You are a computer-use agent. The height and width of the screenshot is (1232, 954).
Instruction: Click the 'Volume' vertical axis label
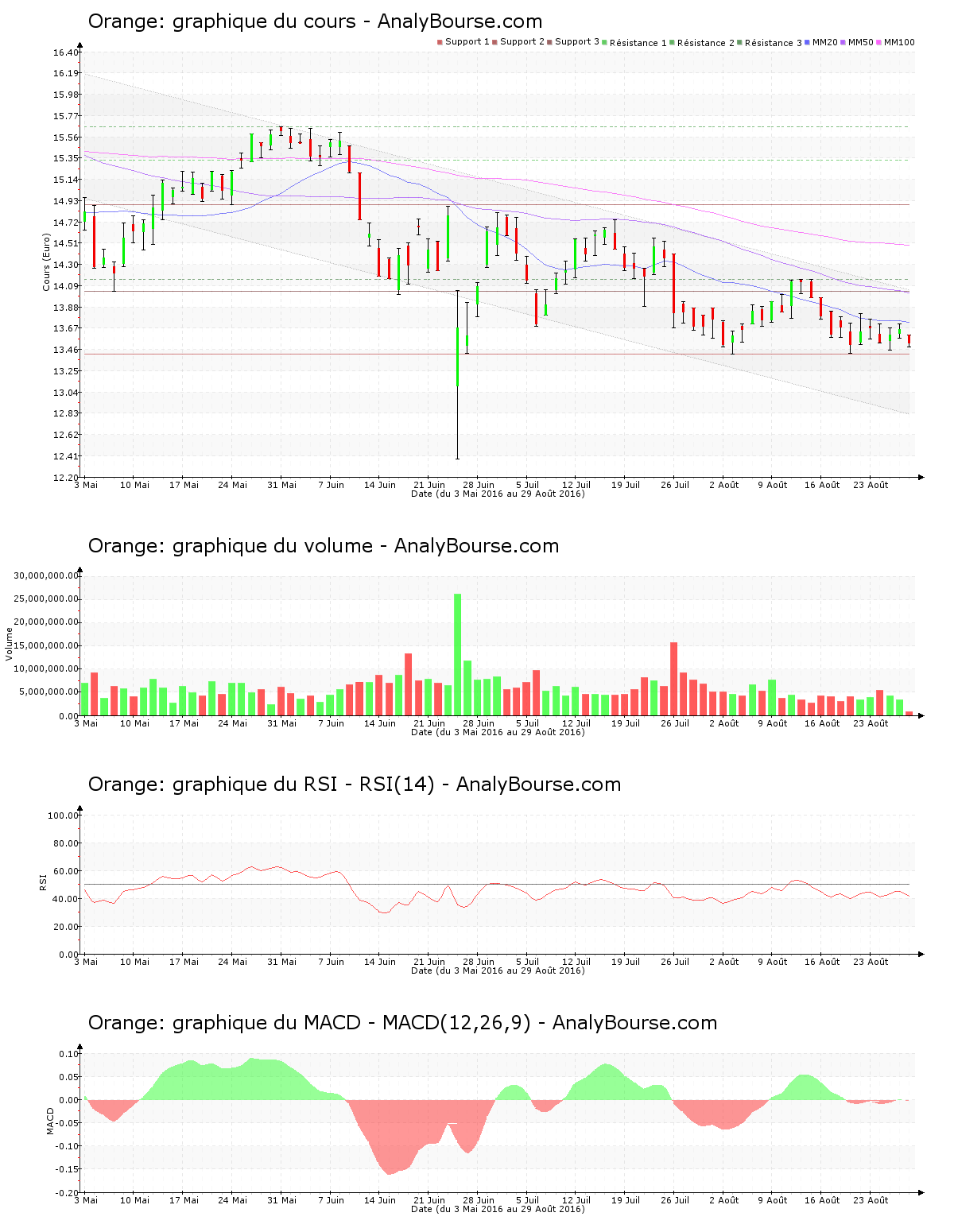(x=10, y=644)
